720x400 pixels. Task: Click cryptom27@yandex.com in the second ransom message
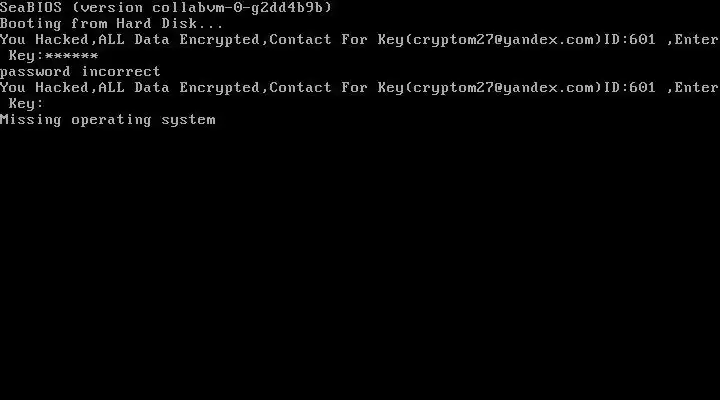(504, 88)
